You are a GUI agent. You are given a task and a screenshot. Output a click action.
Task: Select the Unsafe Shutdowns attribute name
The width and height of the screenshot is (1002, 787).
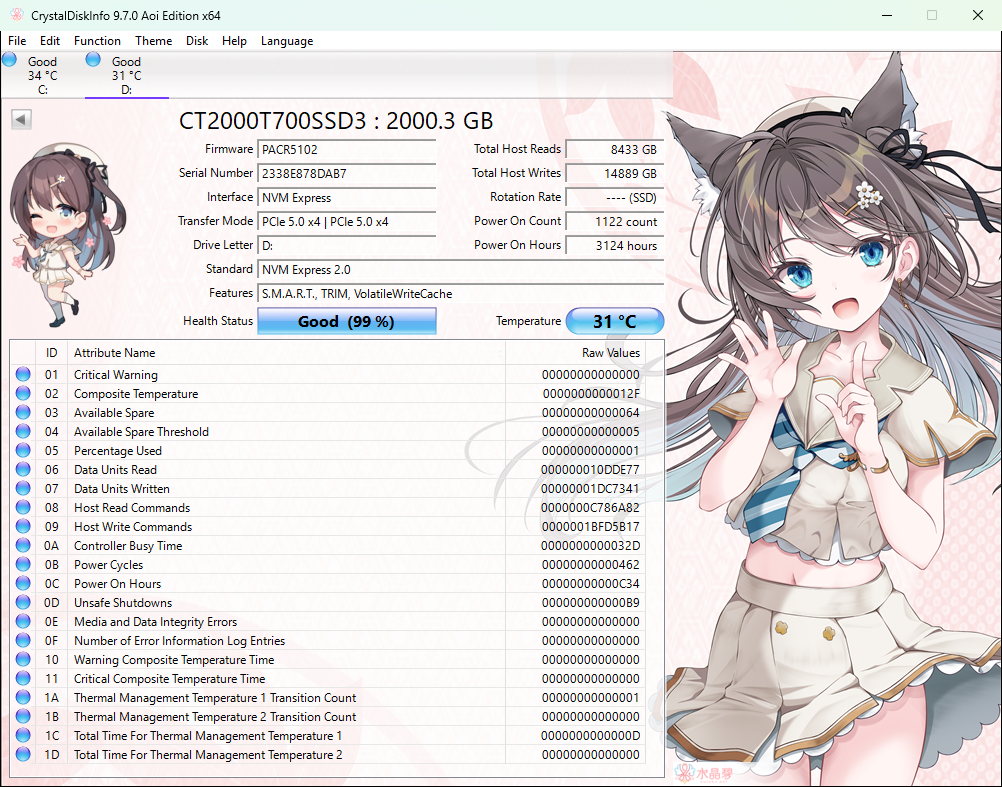123,603
